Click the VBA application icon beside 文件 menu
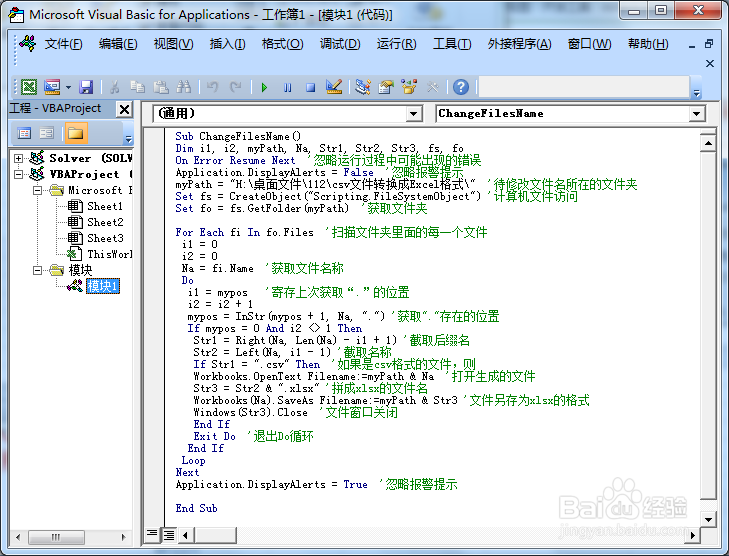Image resolution: width=729 pixels, height=556 pixels. (x=27, y=44)
